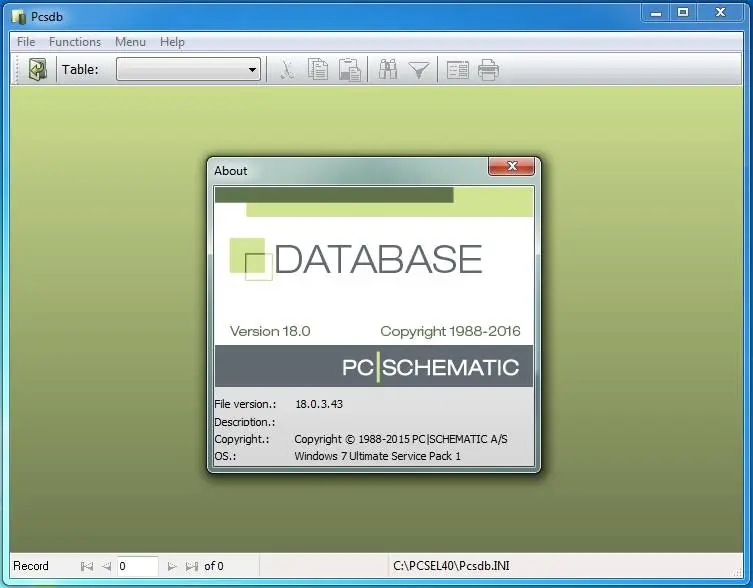Open the Functions menu
753x588 pixels.
tap(75, 42)
